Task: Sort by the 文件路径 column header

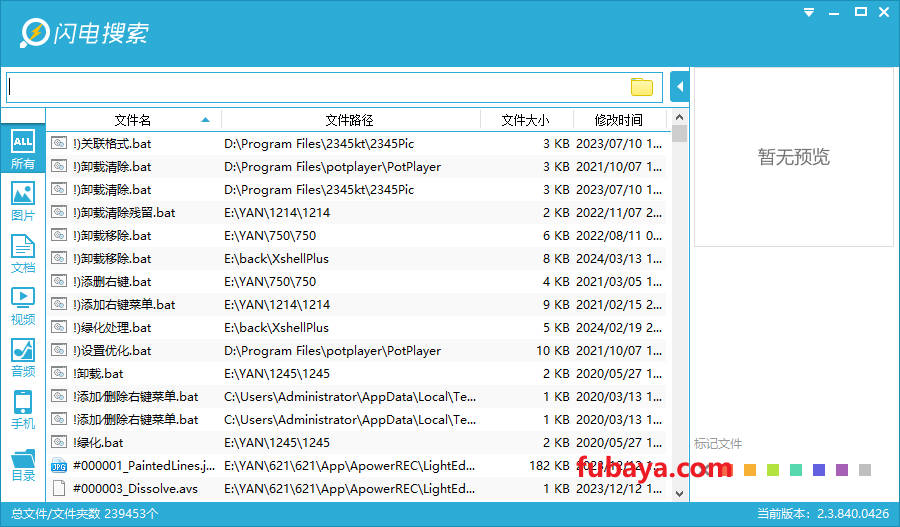Action: click(350, 120)
